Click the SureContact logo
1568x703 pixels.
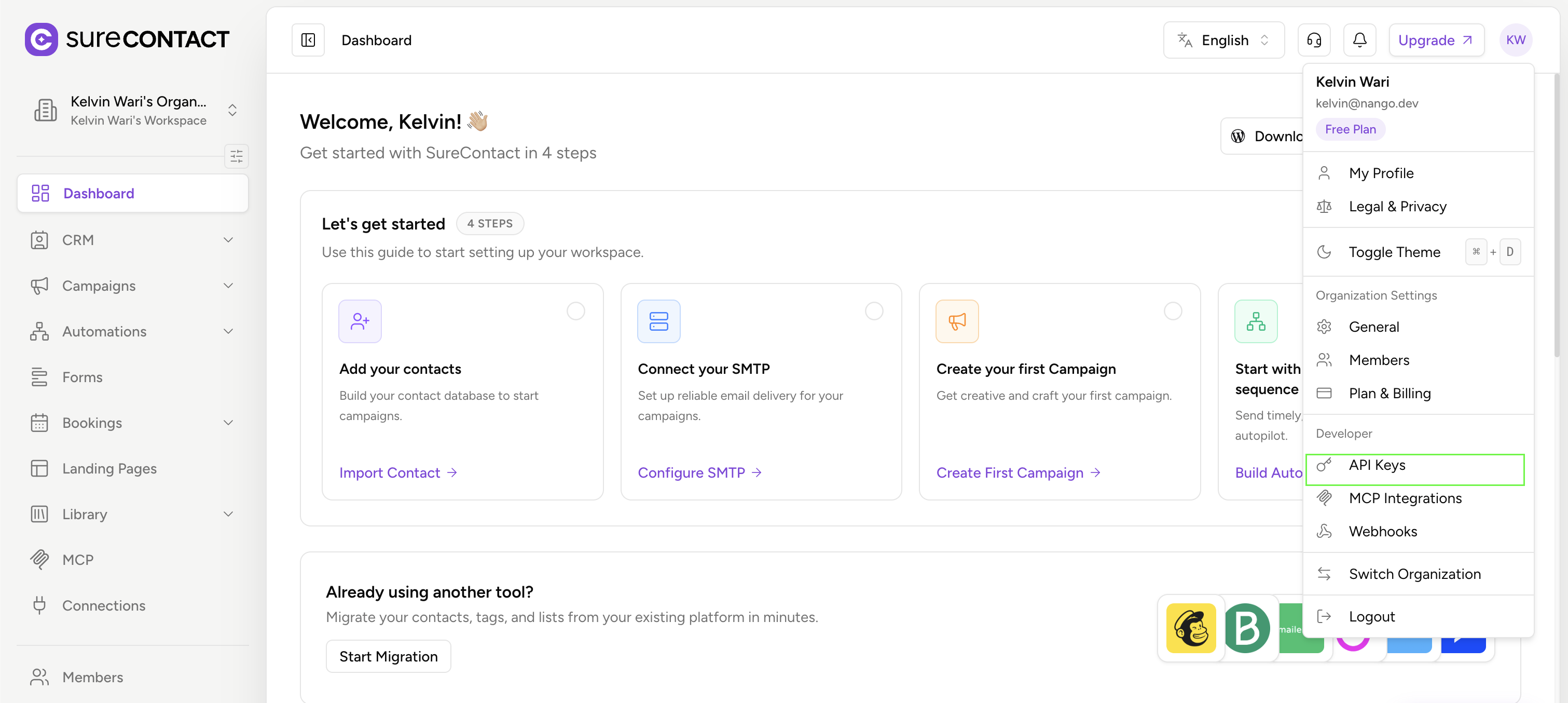(127, 39)
